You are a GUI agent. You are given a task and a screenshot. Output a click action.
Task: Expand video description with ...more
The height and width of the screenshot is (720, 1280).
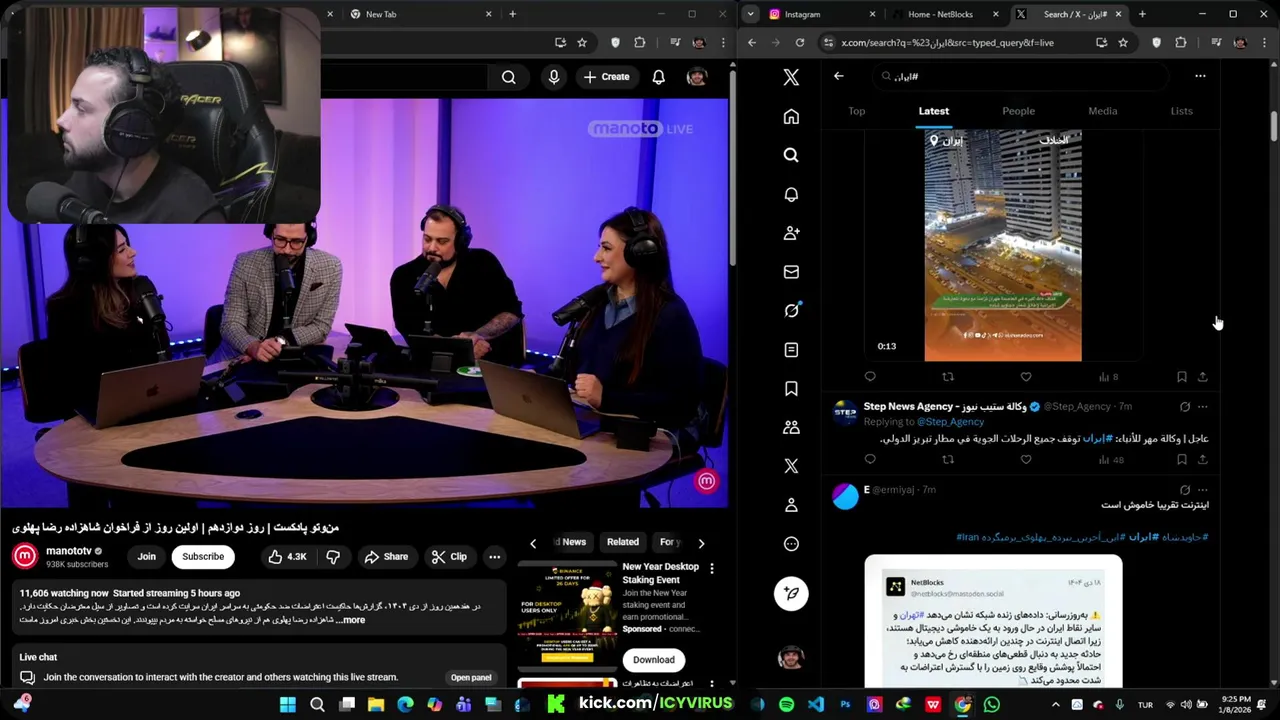coord(350,620)
